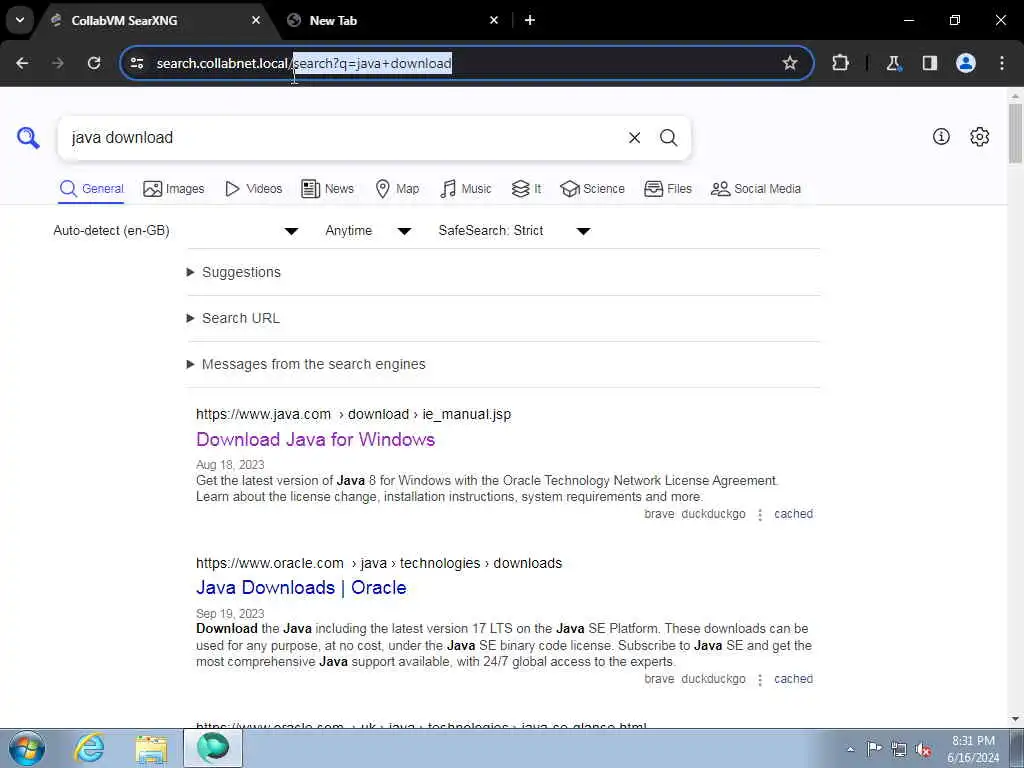Open the About info icon
This screenshot has height=768, width=1024.
coord(941,136)
